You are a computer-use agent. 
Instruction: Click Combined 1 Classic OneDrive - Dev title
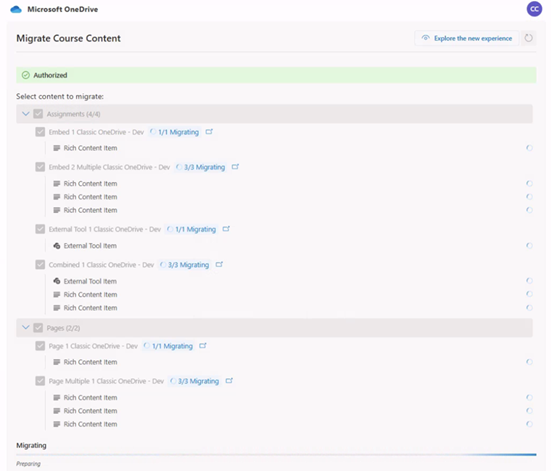pos(101,265)
